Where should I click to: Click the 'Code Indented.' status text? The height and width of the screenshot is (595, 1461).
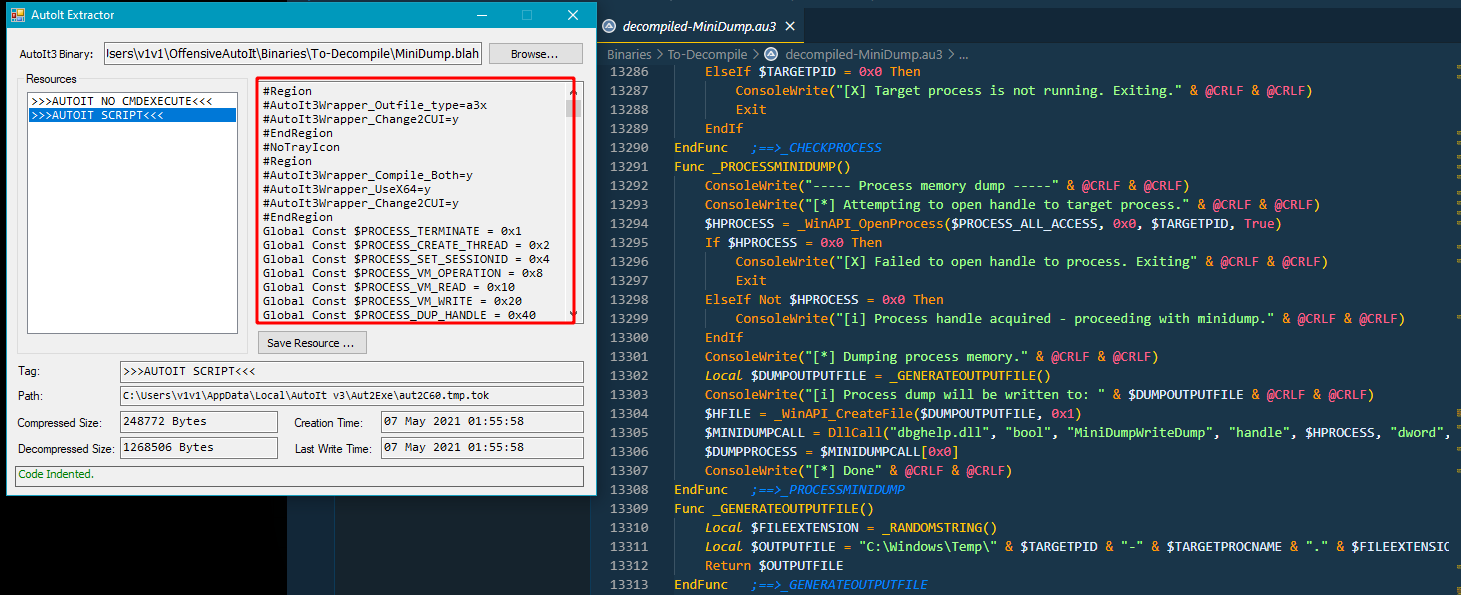56,474
